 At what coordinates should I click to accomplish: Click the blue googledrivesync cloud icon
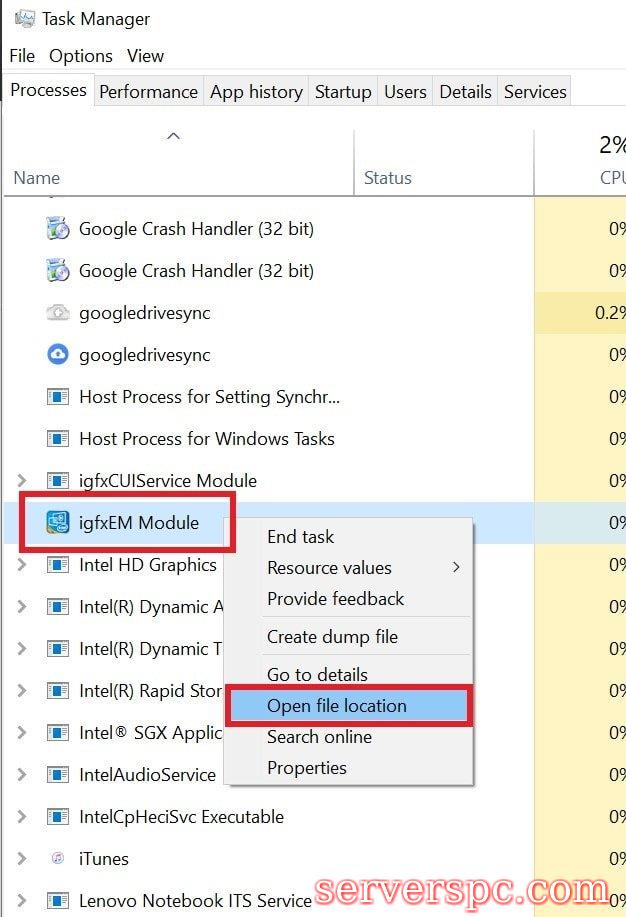point(58,354)
